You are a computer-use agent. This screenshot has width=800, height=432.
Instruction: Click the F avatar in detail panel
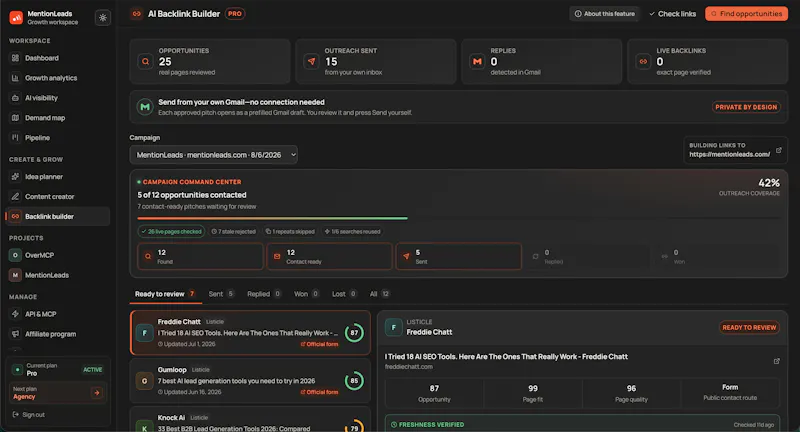[x=393, y=327]
